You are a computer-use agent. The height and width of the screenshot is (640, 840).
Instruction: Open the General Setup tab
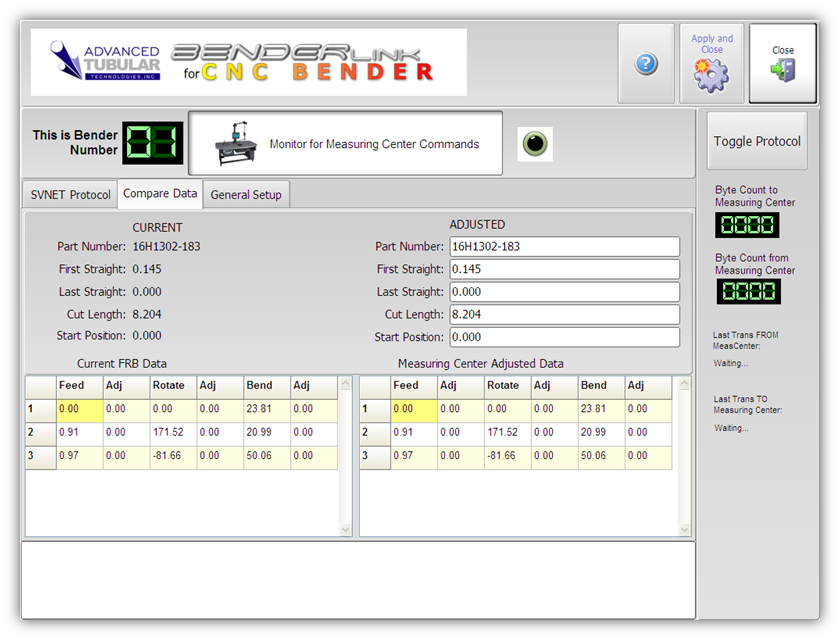pyautogui.click(x=246, y=195)
